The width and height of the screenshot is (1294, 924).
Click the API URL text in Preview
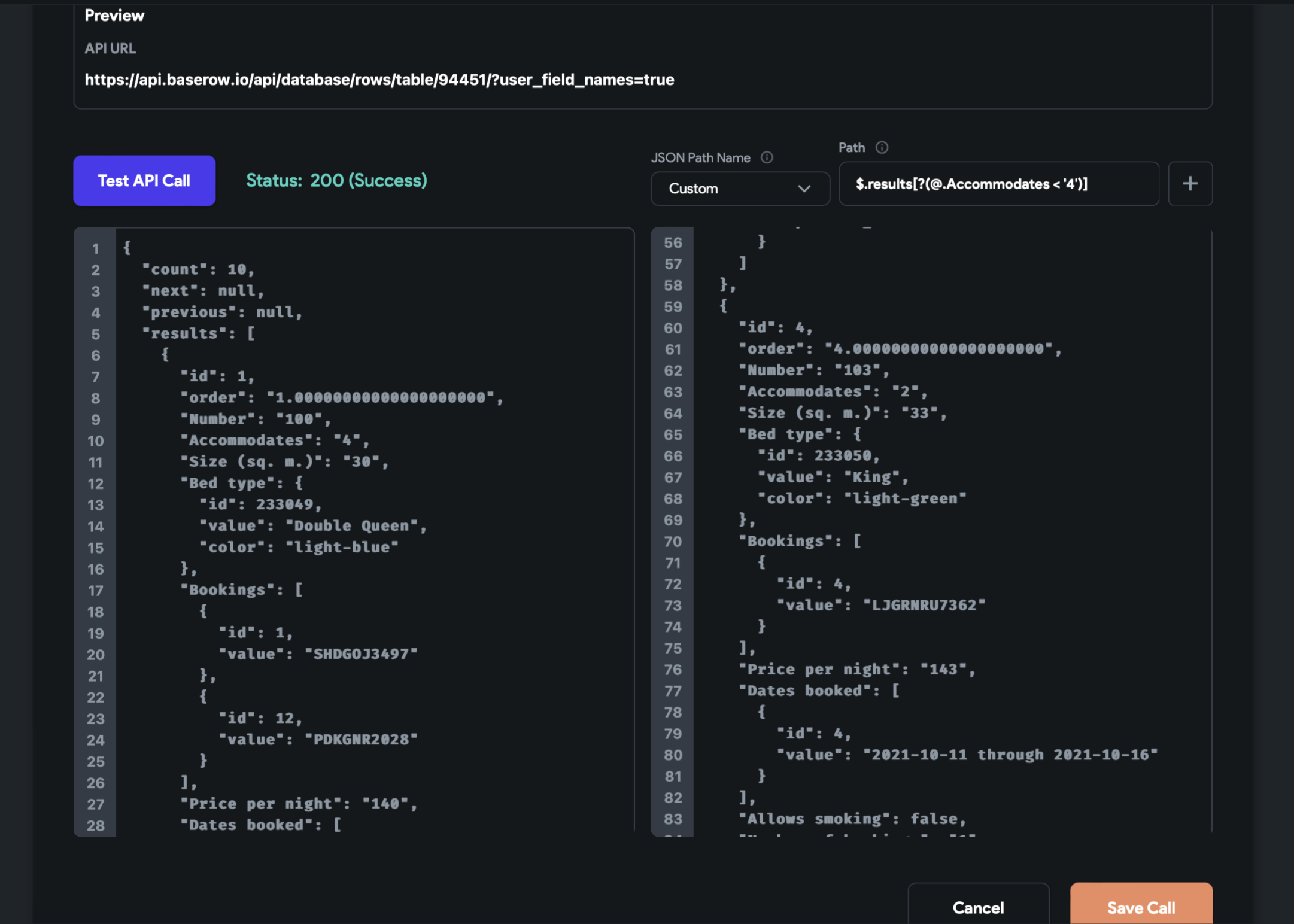click(379, 80)
